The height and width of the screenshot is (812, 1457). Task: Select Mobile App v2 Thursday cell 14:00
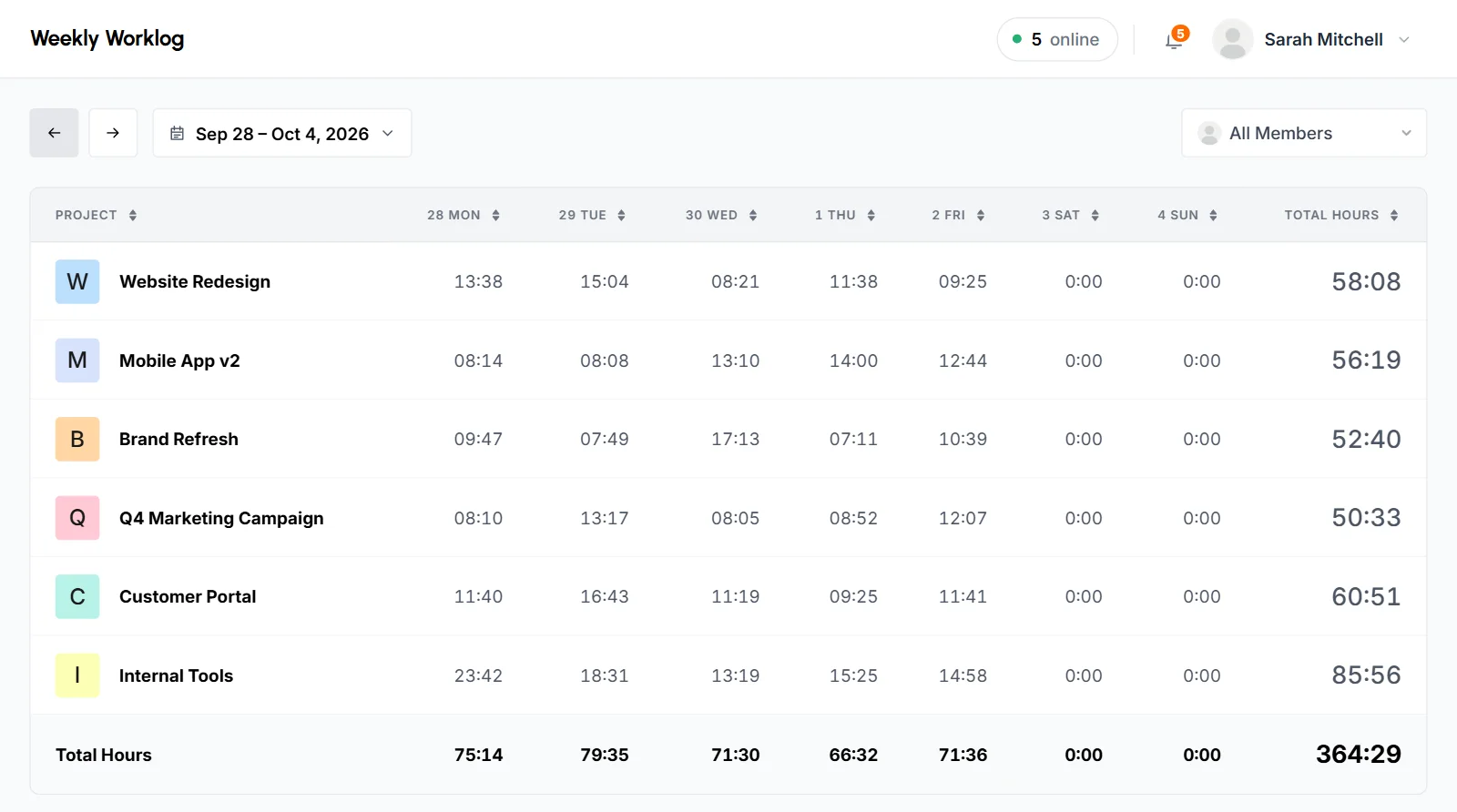tap(853, 360)
